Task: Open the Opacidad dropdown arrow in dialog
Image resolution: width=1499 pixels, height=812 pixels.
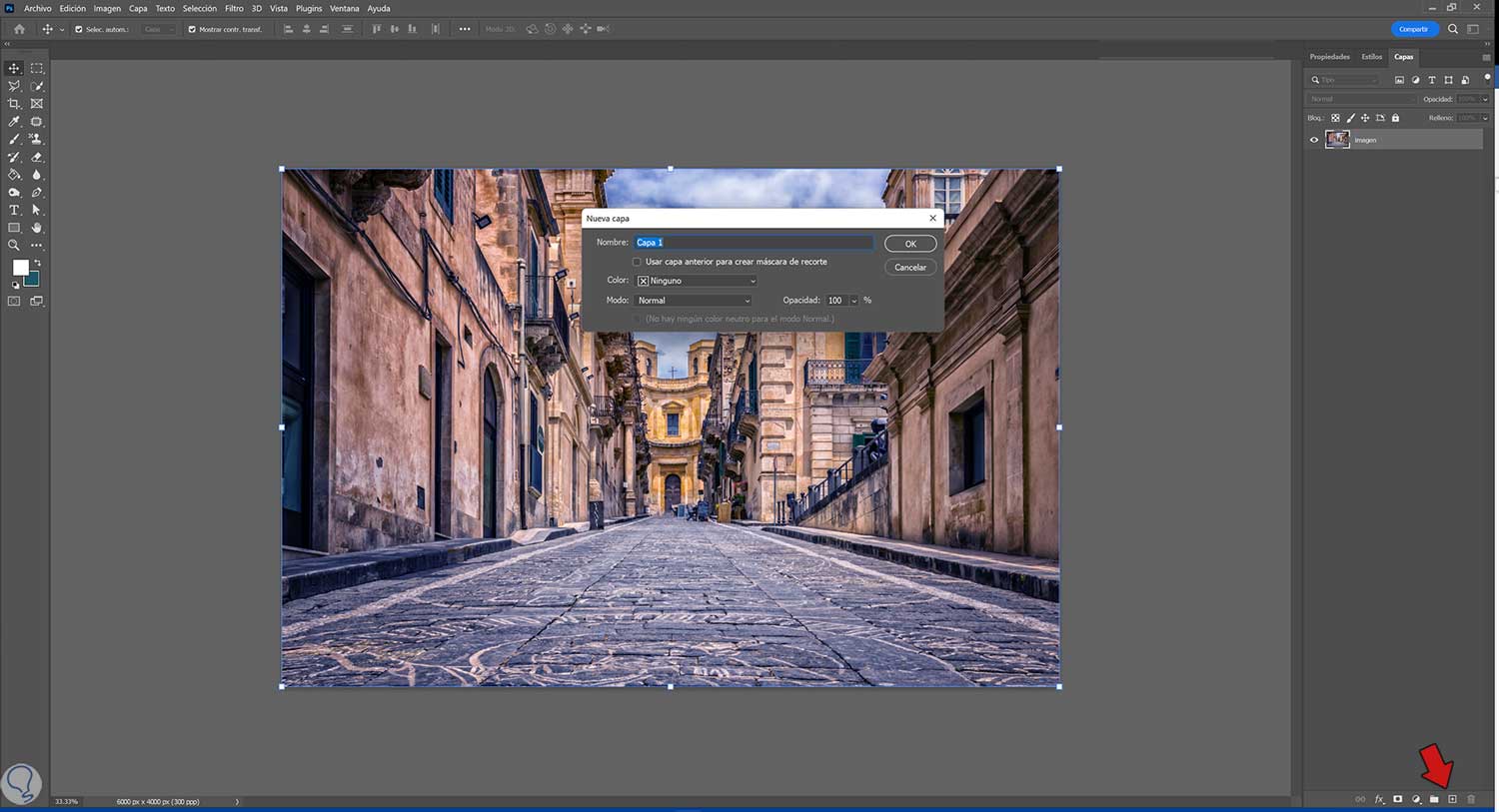Action: pyautogui.click(x=853, y=301)
